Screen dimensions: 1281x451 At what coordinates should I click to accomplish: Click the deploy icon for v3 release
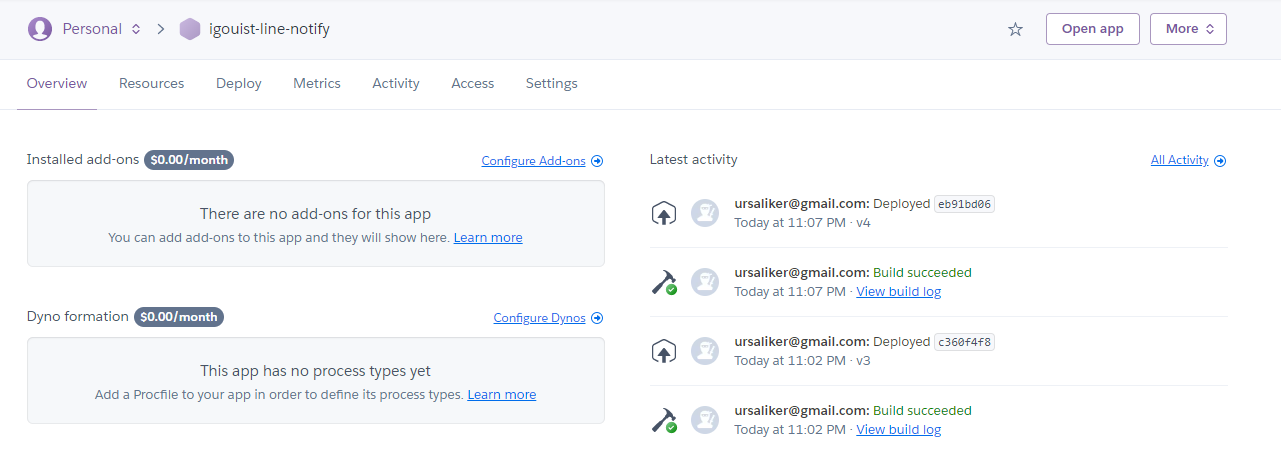click(x=664, y=351)
